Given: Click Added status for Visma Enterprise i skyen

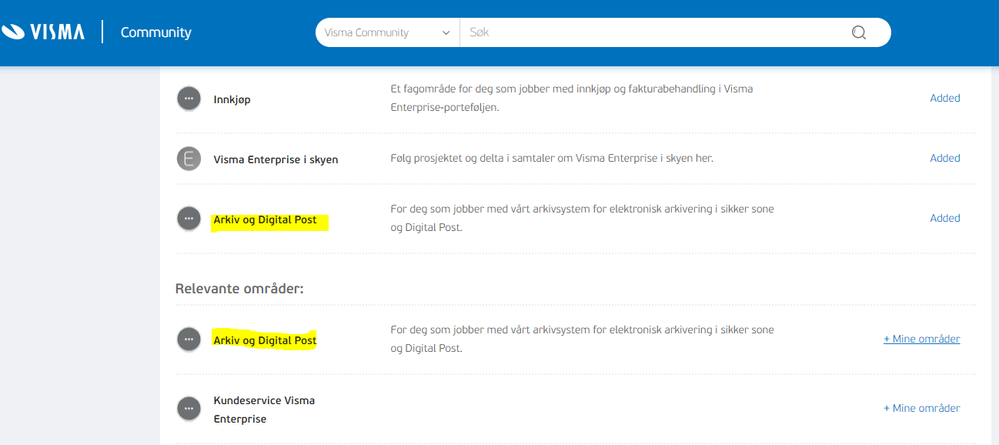Looking at the screenshot, I should click(945, 158).
